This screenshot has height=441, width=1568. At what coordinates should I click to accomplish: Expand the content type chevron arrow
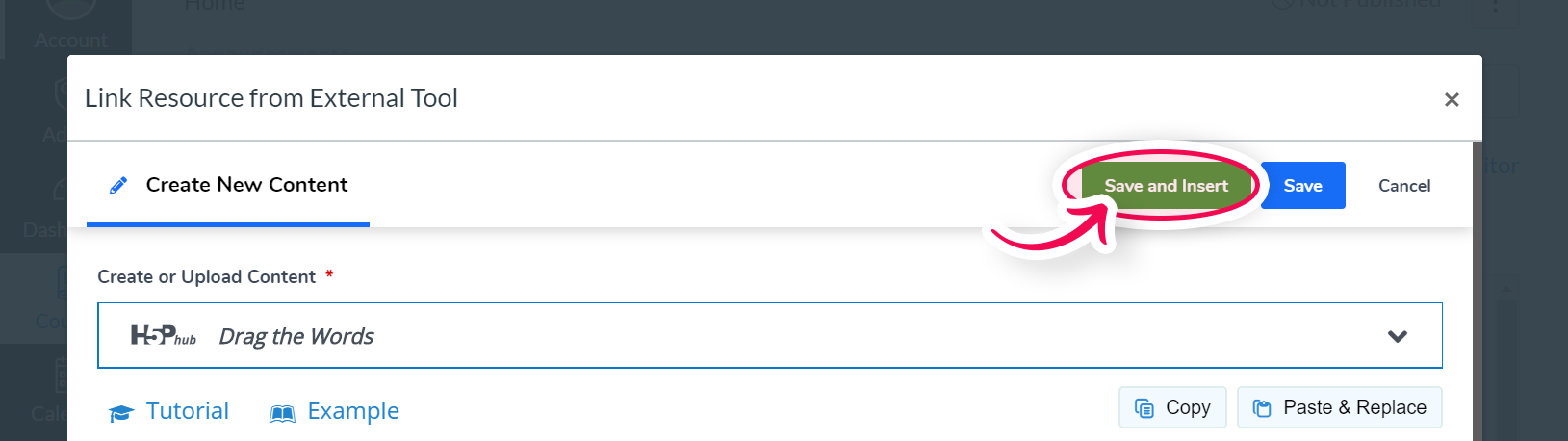coord(1398,336)
